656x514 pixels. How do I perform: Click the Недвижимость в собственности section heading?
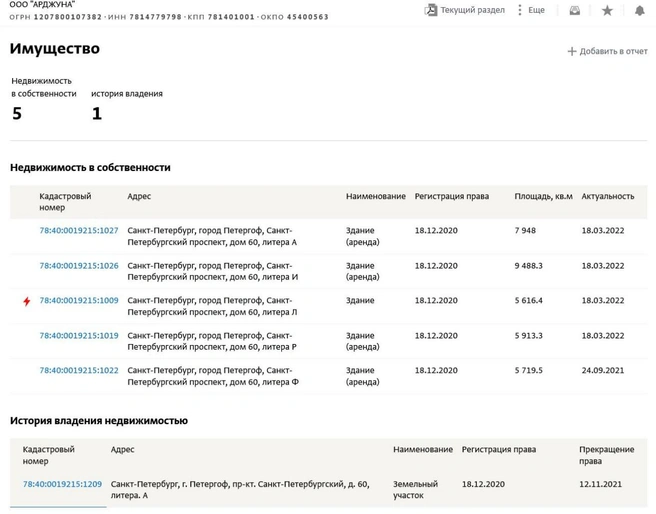90,168
